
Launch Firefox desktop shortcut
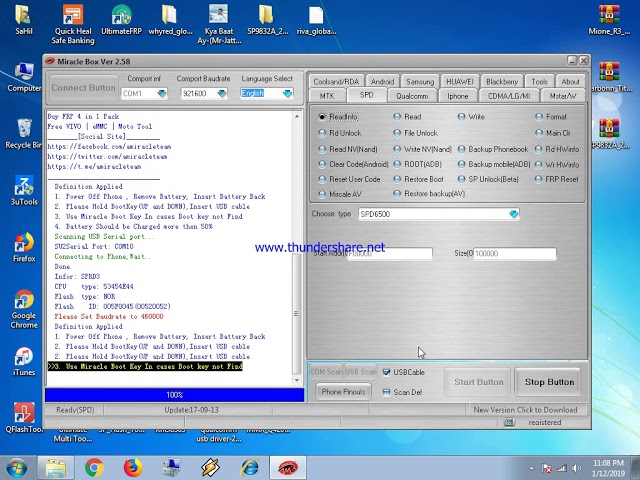(24, 247)
